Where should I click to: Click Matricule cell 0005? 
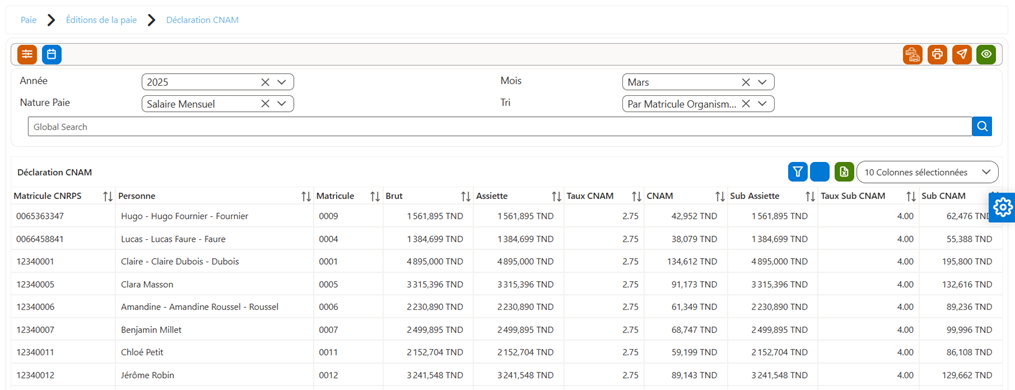[x=328, y=284]
